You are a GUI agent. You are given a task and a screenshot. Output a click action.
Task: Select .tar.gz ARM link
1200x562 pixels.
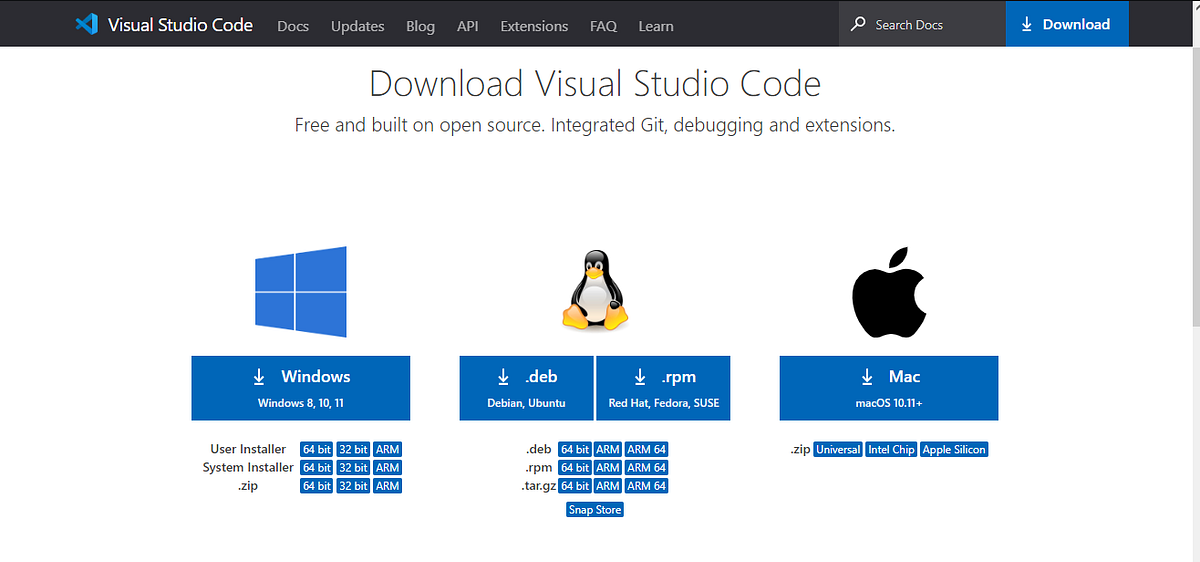[x=608, y=486]
